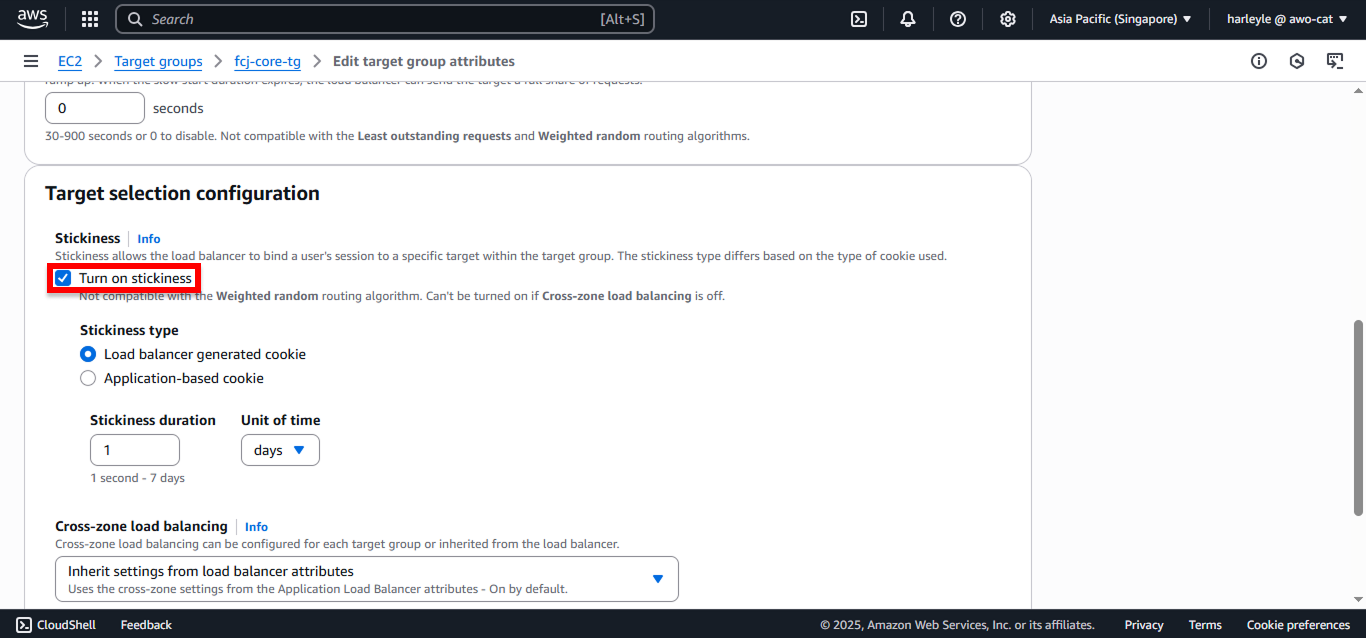The height and width of the screenshot is (638, 1366).
Task: Open the notifications bell
Action: point(908,19)
